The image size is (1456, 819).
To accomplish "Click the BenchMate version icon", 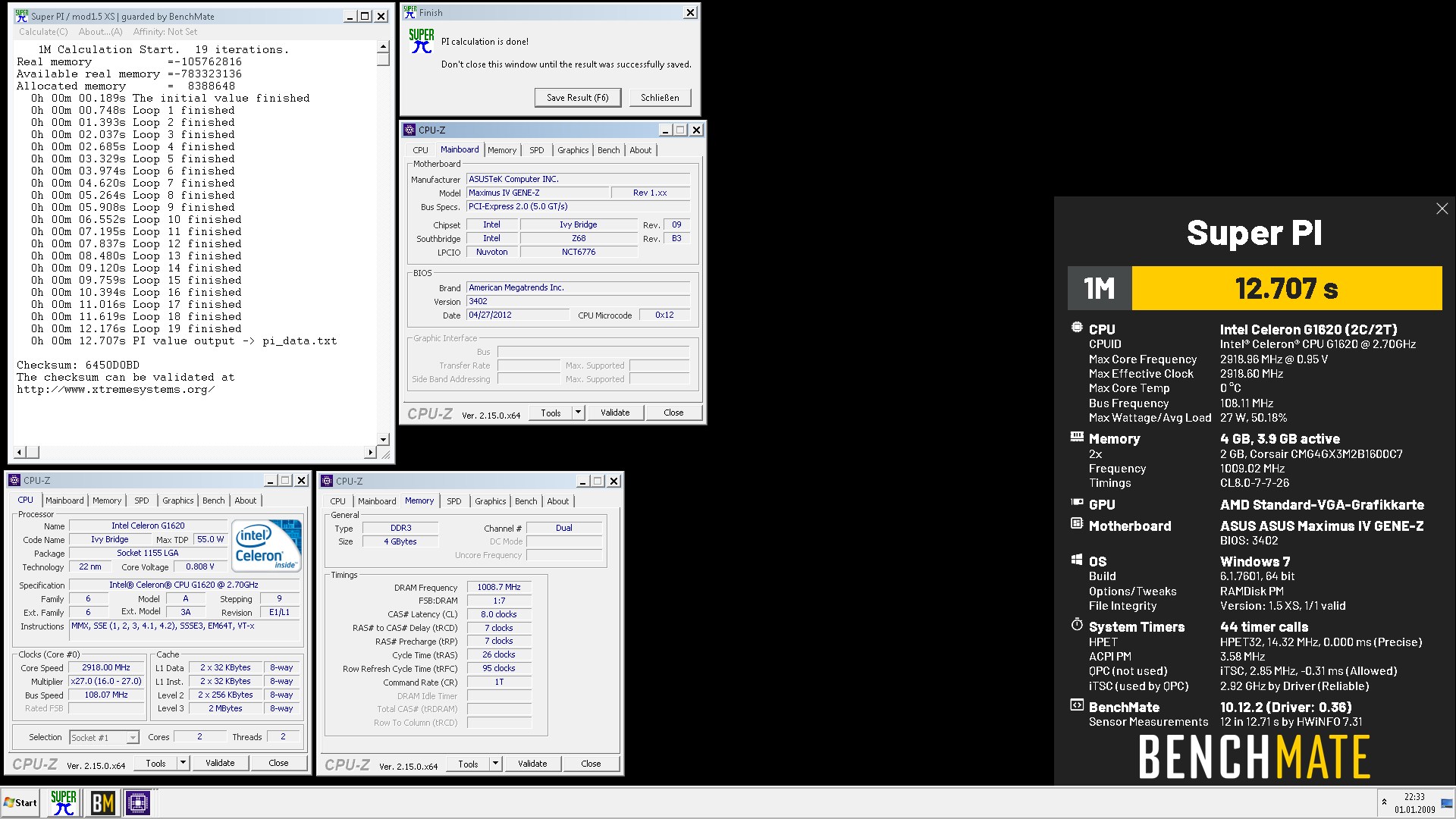I will pyautogui.click(x=1077, y=704).
